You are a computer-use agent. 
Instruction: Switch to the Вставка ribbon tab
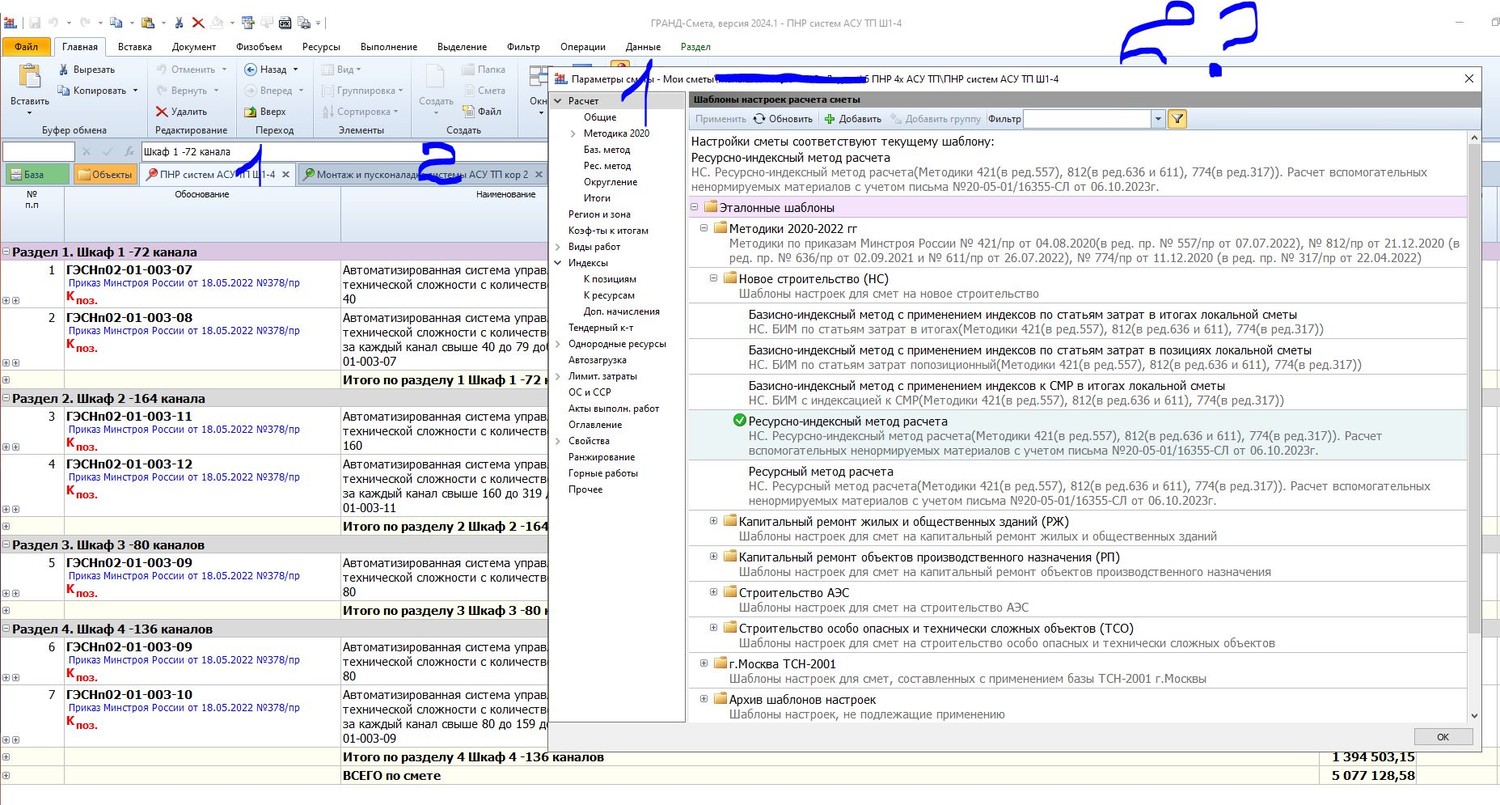click(135, 47)
